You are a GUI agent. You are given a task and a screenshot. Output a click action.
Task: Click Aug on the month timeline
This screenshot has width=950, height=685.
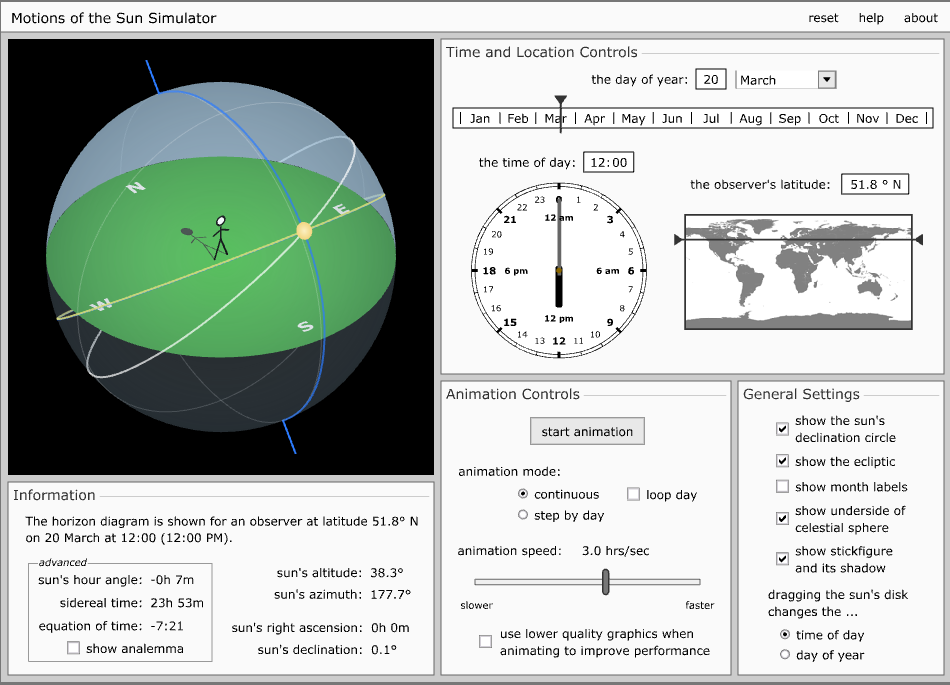pyautogui.click(x=750, y=119)
